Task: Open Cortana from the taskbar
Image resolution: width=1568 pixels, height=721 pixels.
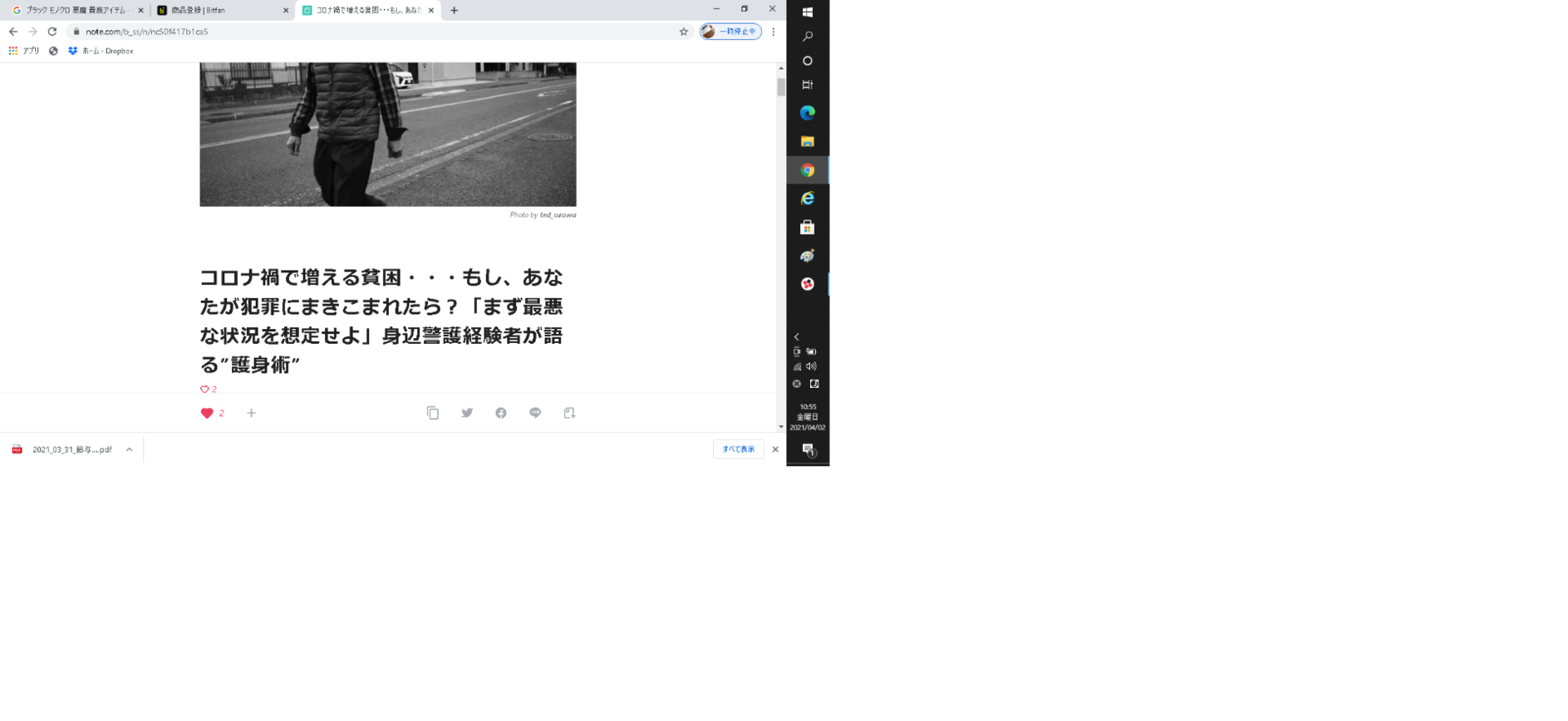Action: point(808,61)
